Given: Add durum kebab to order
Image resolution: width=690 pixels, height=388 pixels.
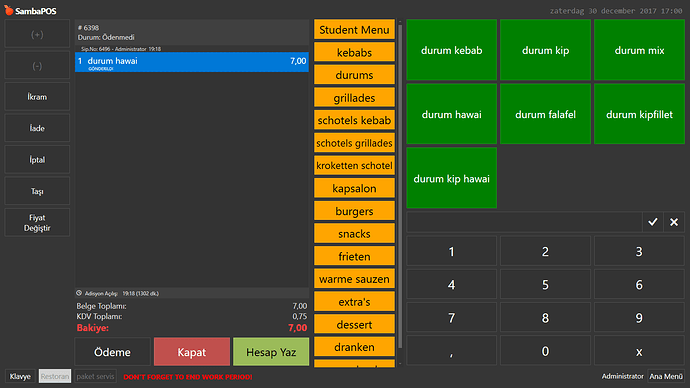Looking at the screenshot, I should [x=451, y=50].
